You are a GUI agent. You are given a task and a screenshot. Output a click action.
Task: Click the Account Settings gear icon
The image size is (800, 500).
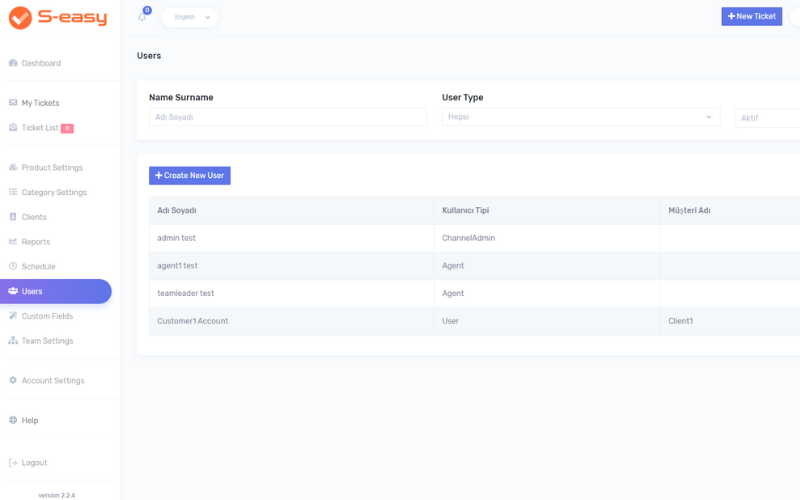coord(13,380)
